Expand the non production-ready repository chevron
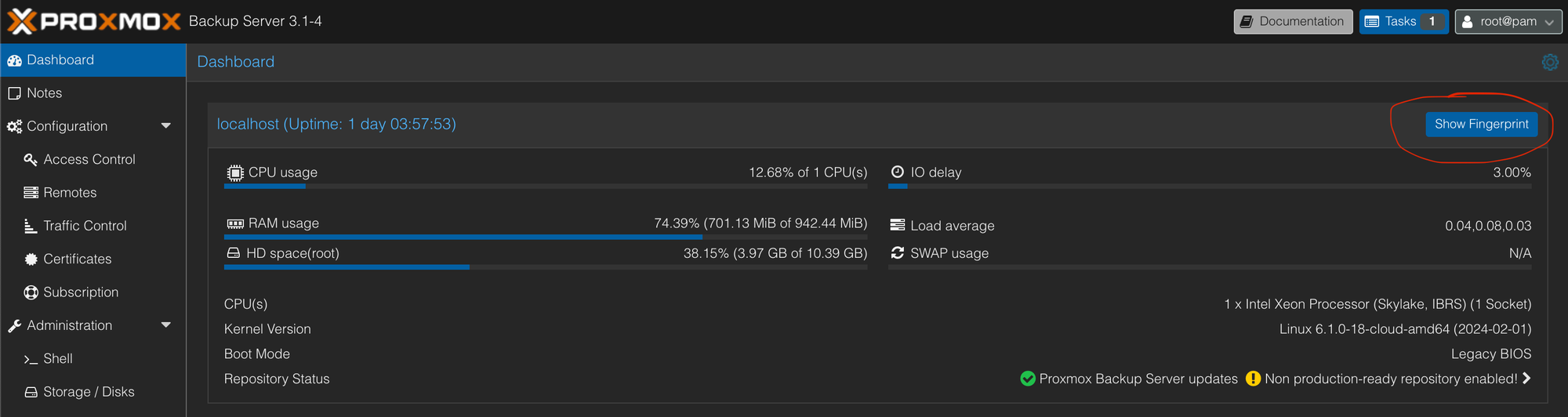Screen dimensions: 1568x417 1526,379
